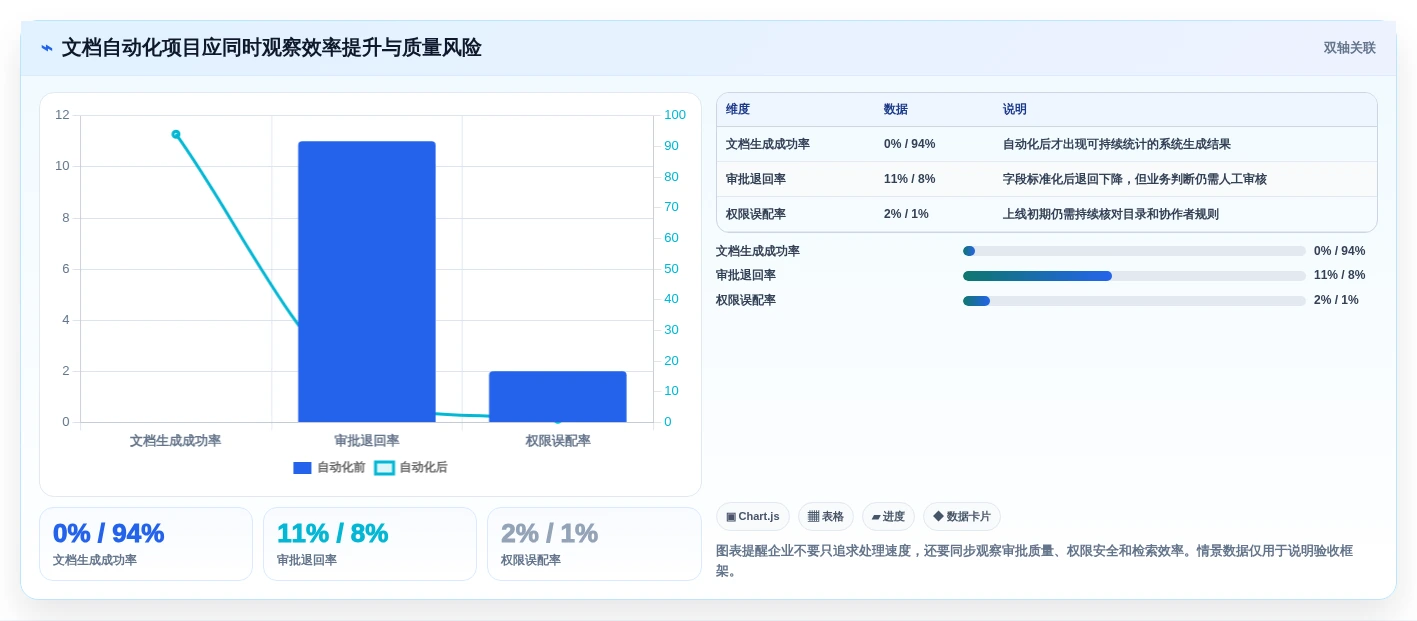Click the right axis value 100

coord(675,115)
